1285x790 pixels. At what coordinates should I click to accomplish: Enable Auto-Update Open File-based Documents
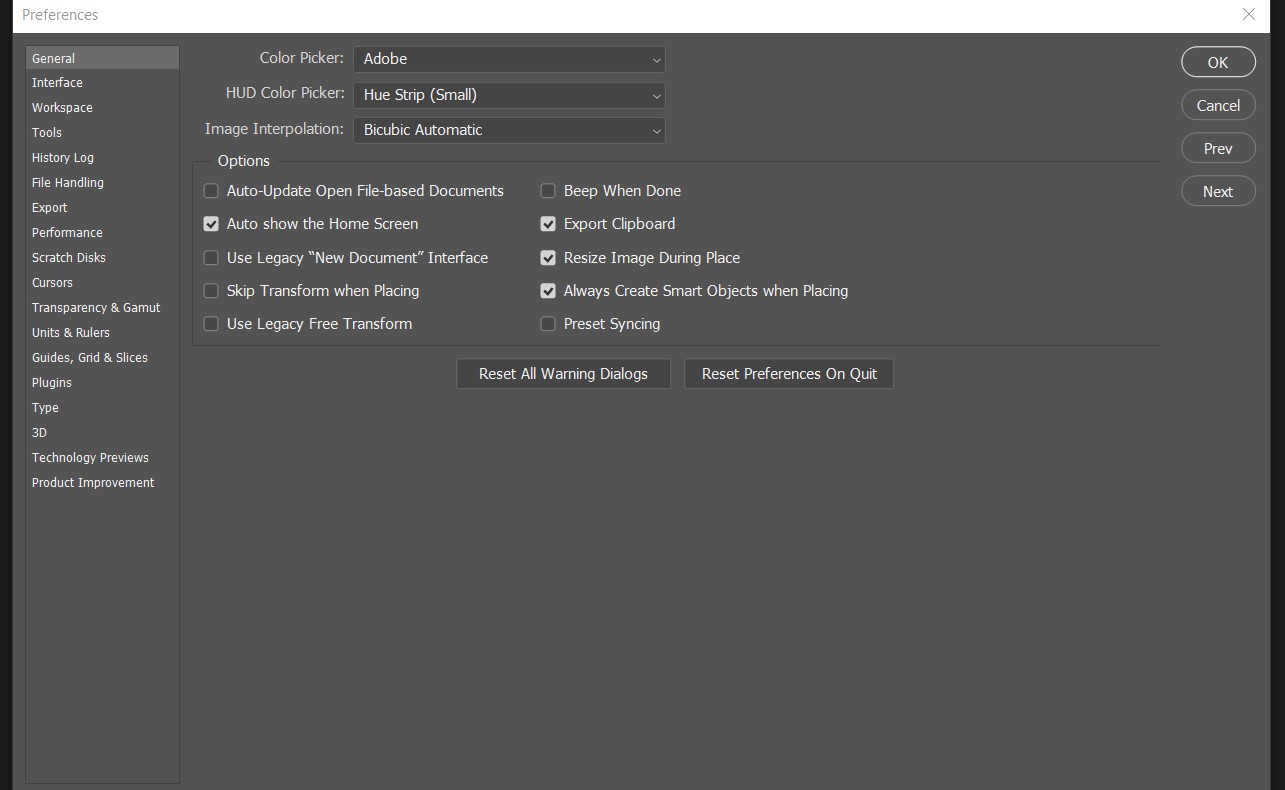point(211,190)
